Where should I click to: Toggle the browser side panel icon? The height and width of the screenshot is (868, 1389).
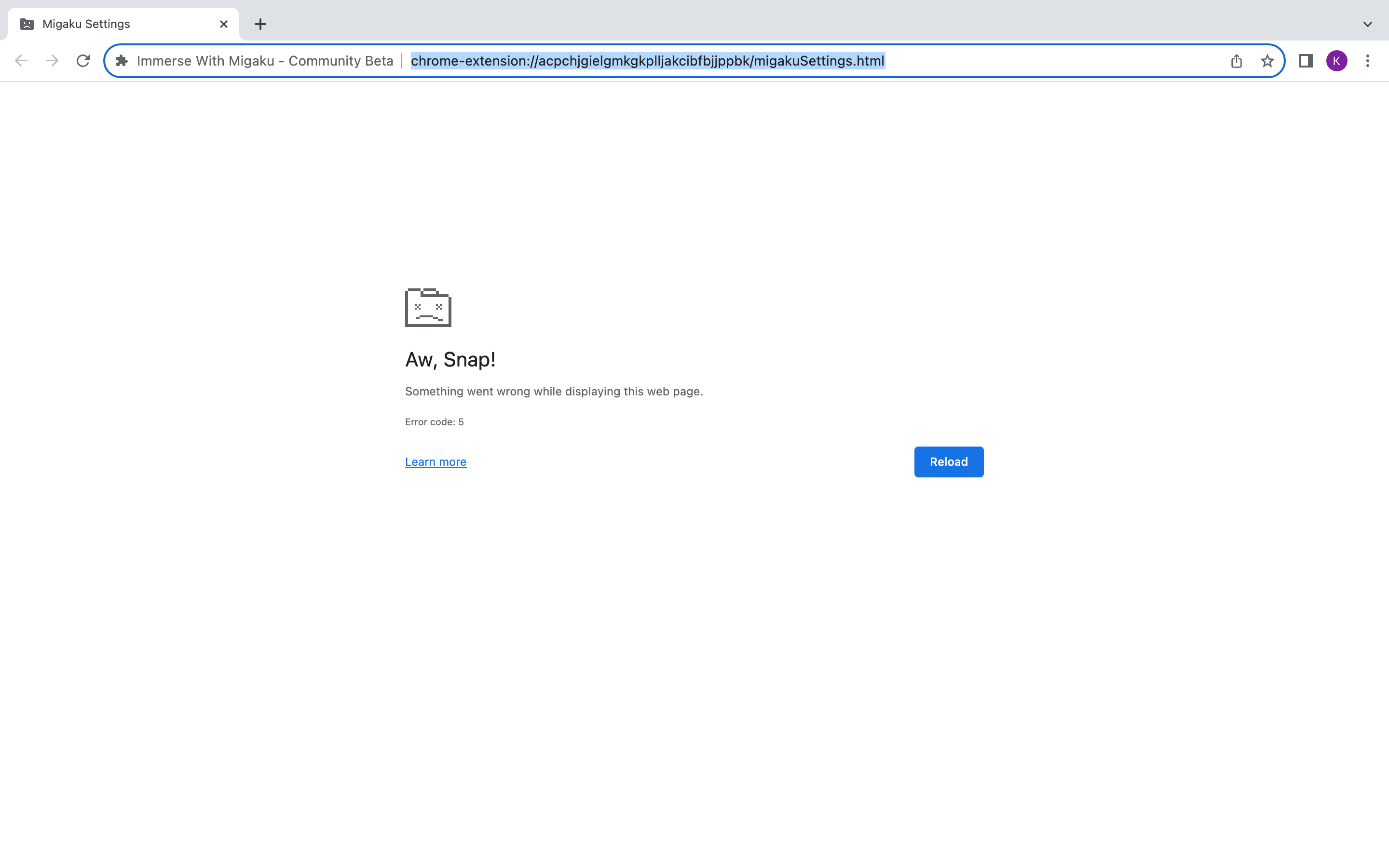tap(1306, 61)
